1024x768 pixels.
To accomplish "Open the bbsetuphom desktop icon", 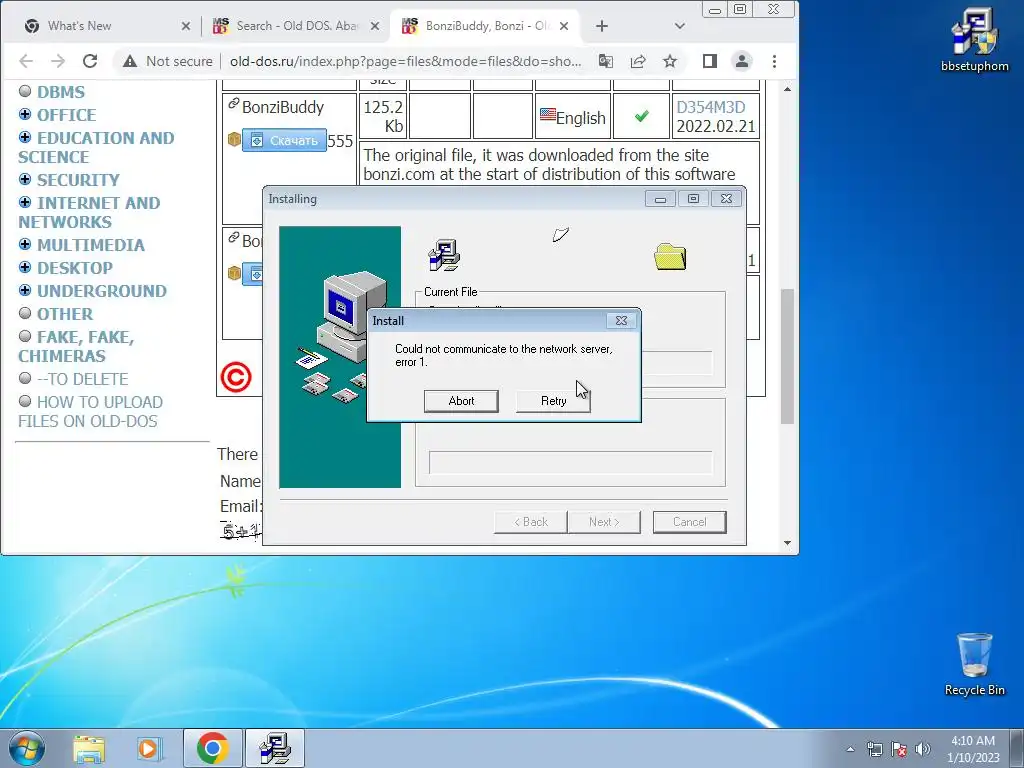I will pyautogui.click(x=974, y=40).
